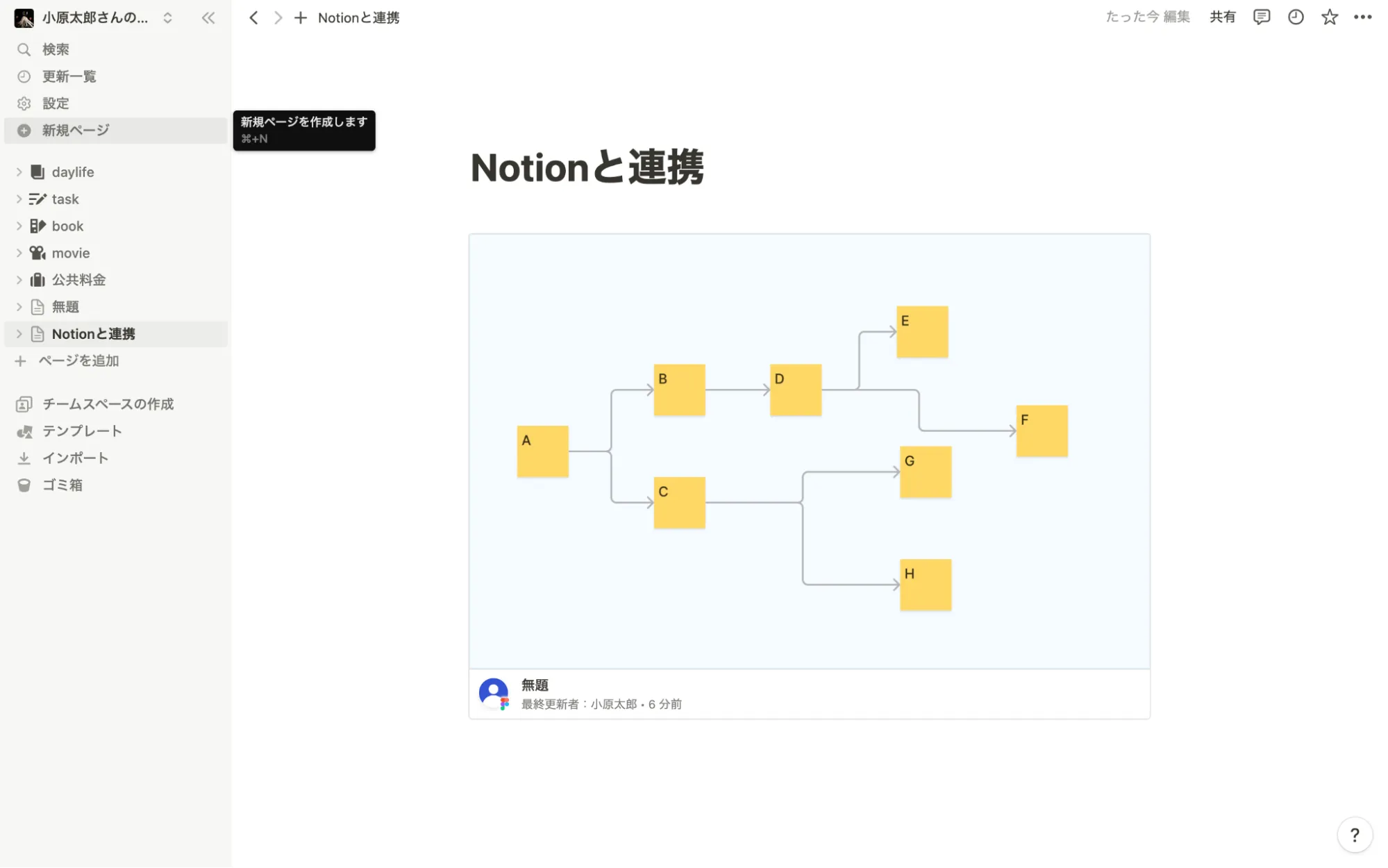This screenshot has height=868, width=1388.
Task: Click the daylife page icon
Action: pos(37,172)
